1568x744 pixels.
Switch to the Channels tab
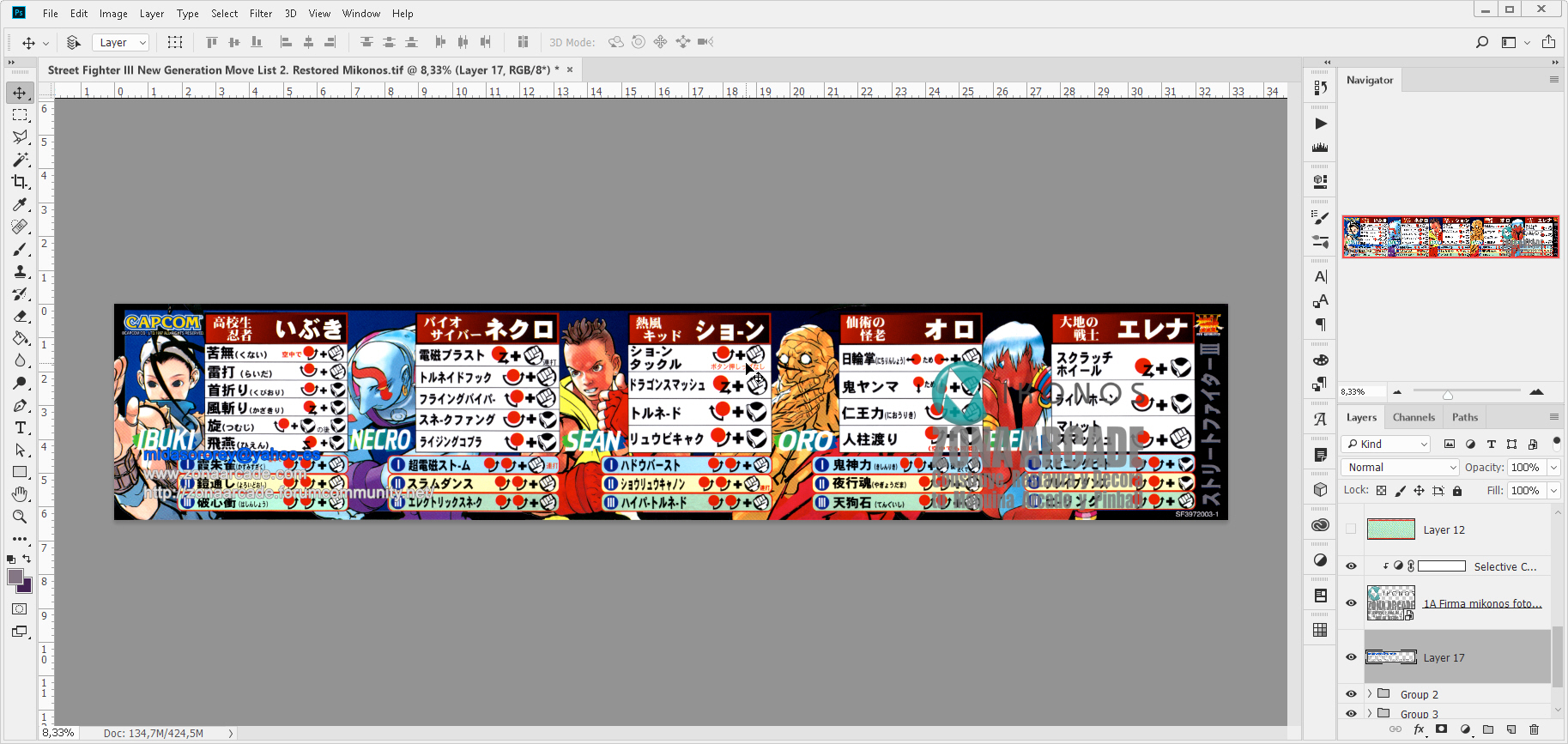click(1414, 417)
